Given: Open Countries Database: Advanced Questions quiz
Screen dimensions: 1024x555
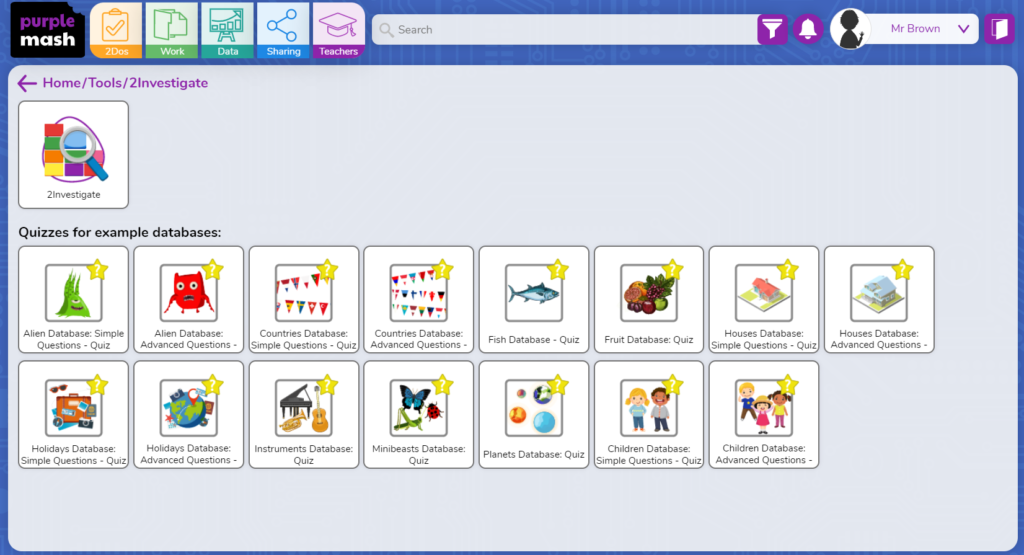Looking at the screenshot, I should pyautogui.click(x=419, y=300).
